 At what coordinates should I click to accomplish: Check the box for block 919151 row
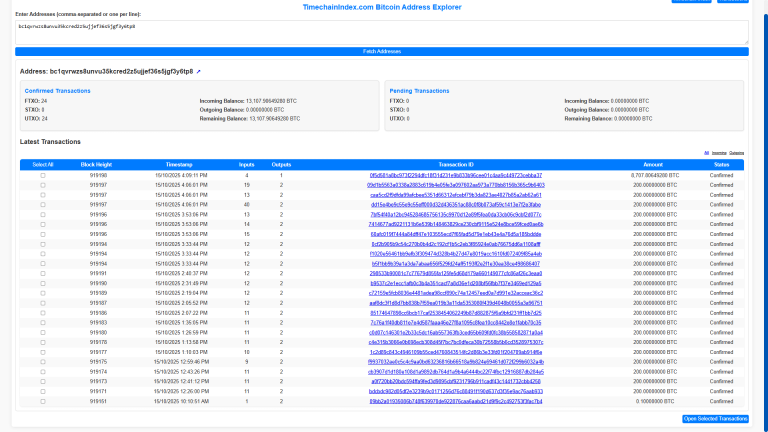43,401
